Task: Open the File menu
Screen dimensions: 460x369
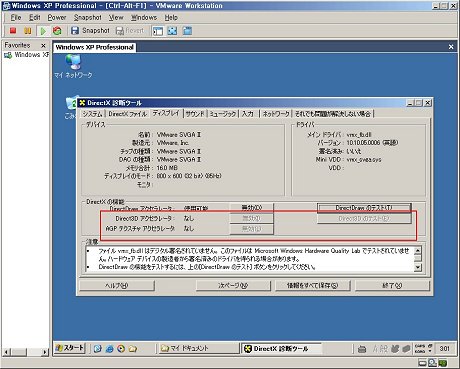Action: click(16, 17)
